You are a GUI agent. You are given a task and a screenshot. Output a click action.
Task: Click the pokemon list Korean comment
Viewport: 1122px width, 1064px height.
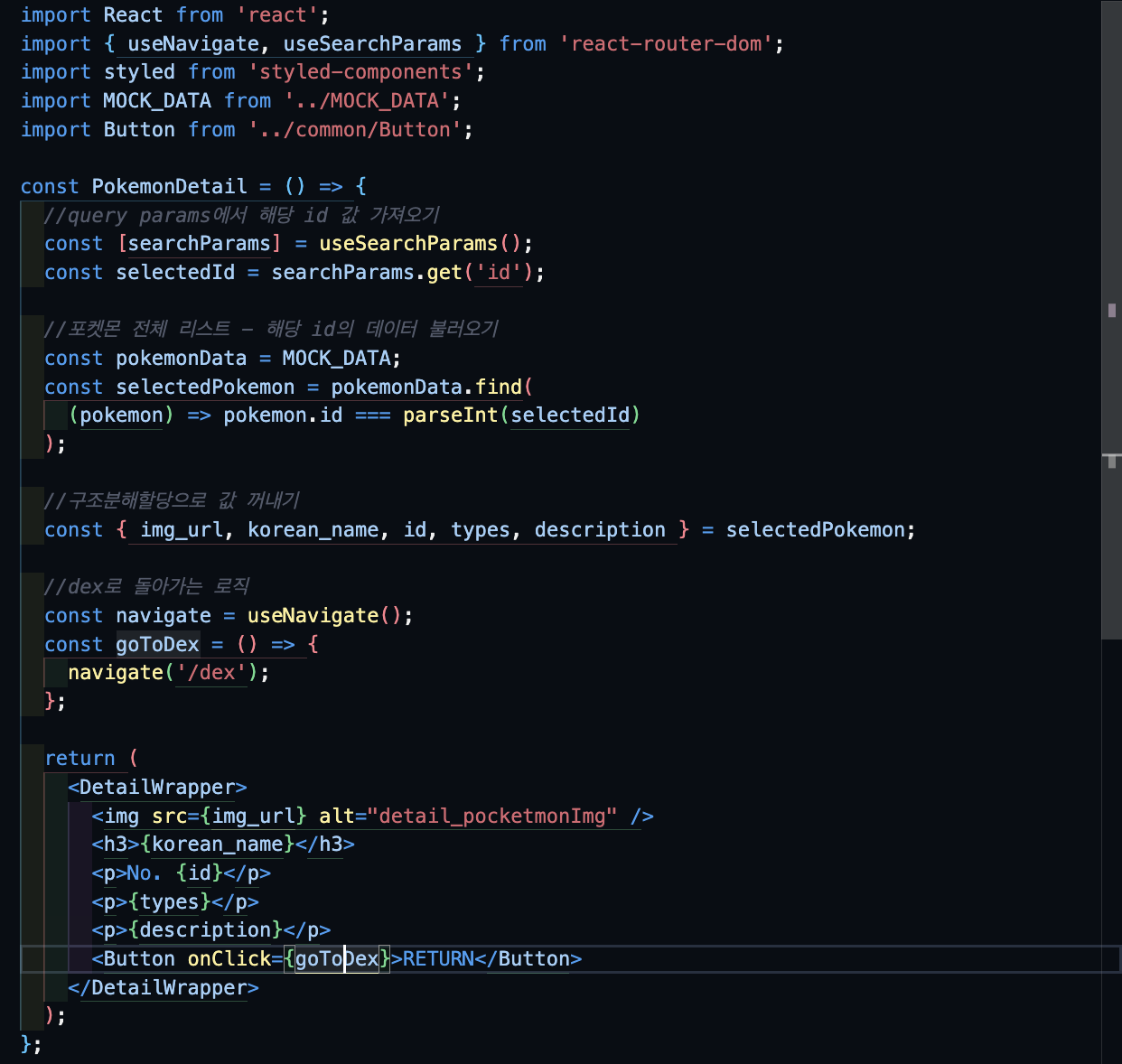coord(271,330)
